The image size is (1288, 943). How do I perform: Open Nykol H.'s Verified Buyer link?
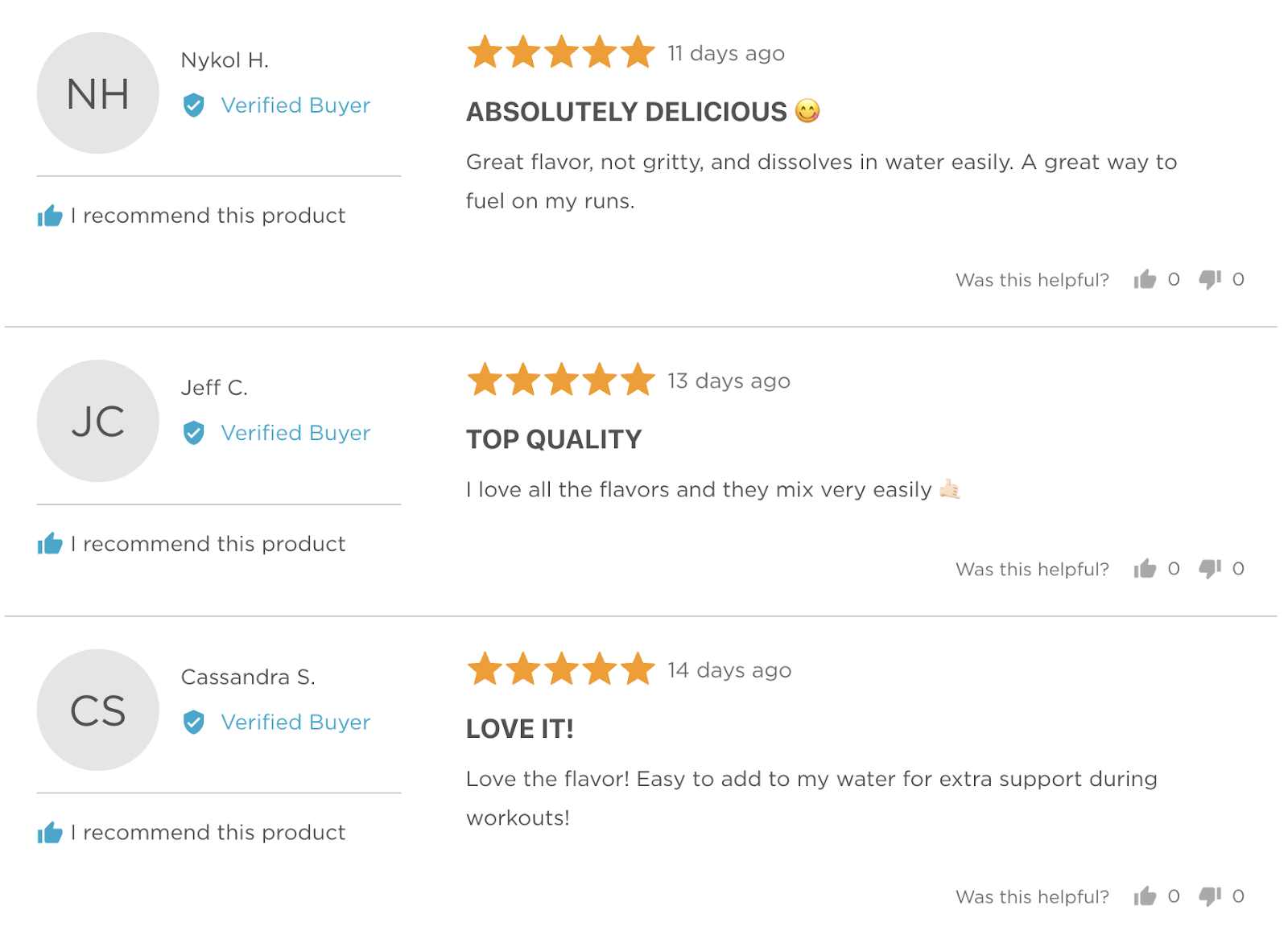coord(295,105)
